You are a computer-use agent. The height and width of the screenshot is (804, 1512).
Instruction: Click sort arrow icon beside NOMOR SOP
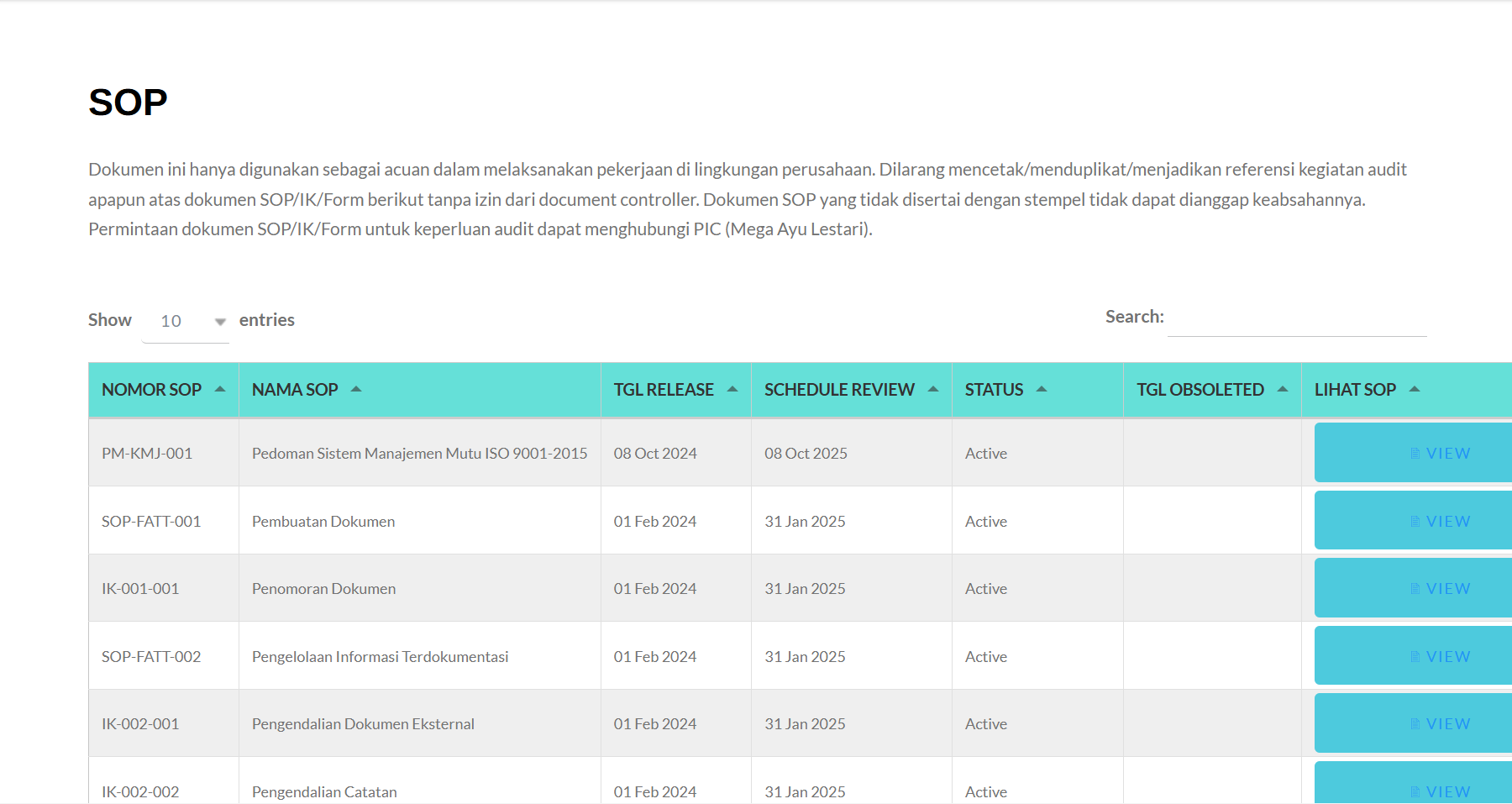[x=220, y=389]
